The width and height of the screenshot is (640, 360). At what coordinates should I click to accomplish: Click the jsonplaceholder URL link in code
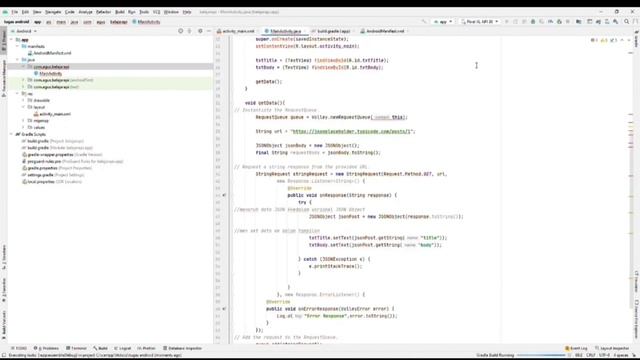pyautogui.click(x=352, y=131)
